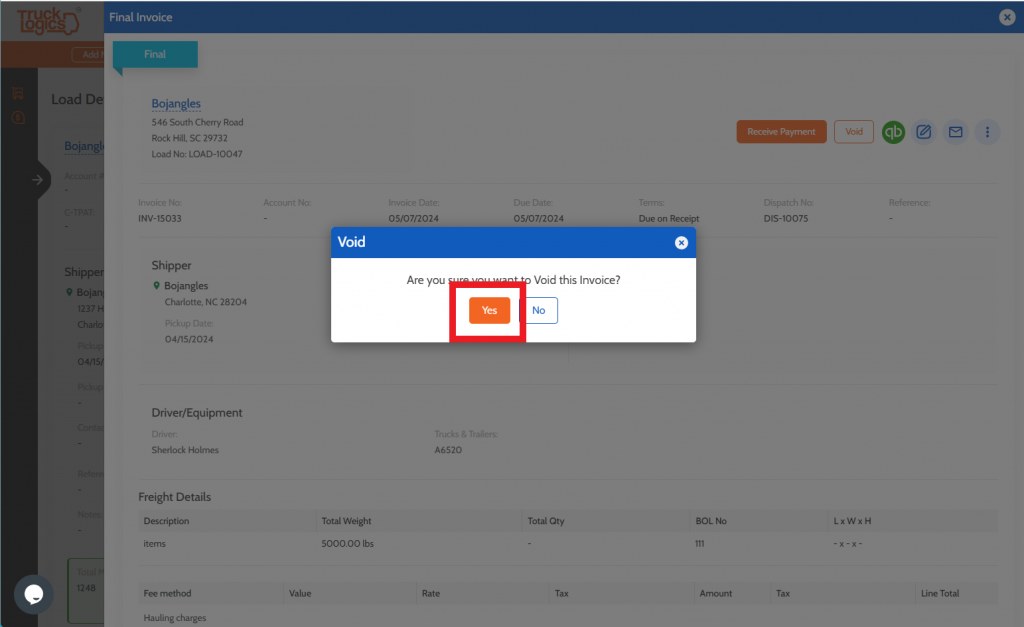This screenshot has height=627, width=1024.
Task: Click the green QuickBooks icon
Action: (x=893, y=132)
